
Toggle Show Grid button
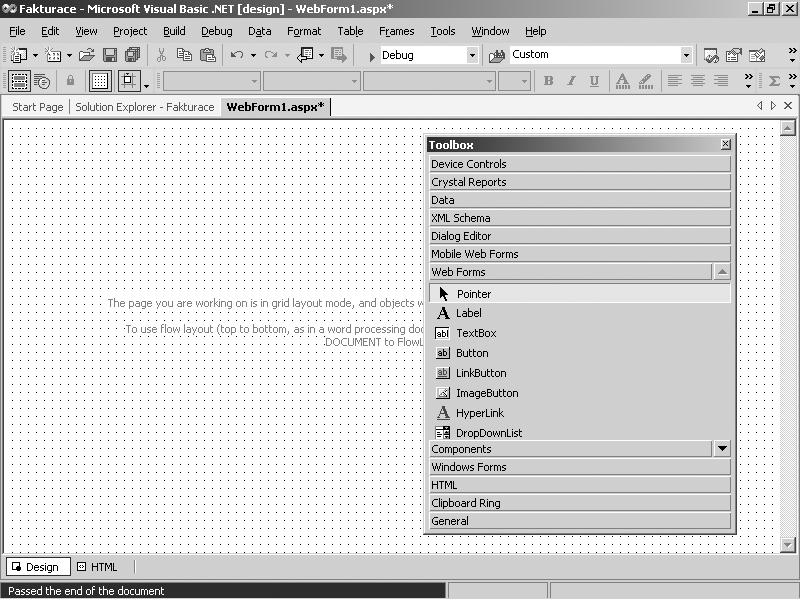100,81
